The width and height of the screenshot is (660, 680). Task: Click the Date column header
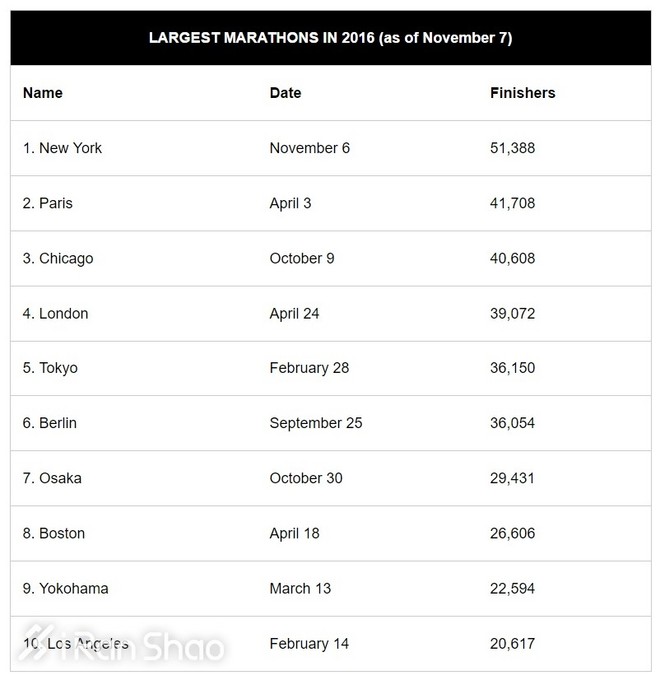pos(285,93)
